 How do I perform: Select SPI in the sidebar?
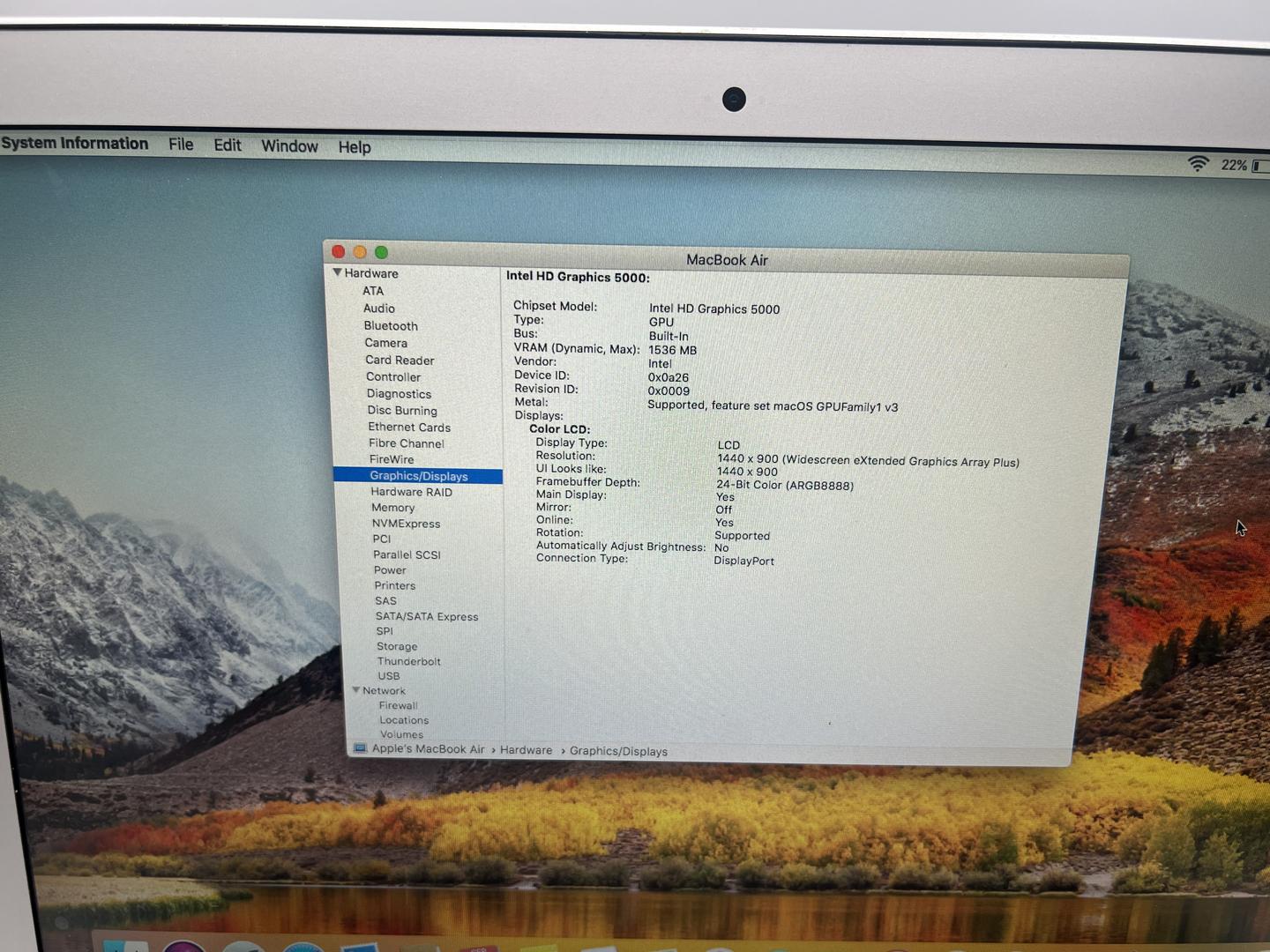click(385, 631)
